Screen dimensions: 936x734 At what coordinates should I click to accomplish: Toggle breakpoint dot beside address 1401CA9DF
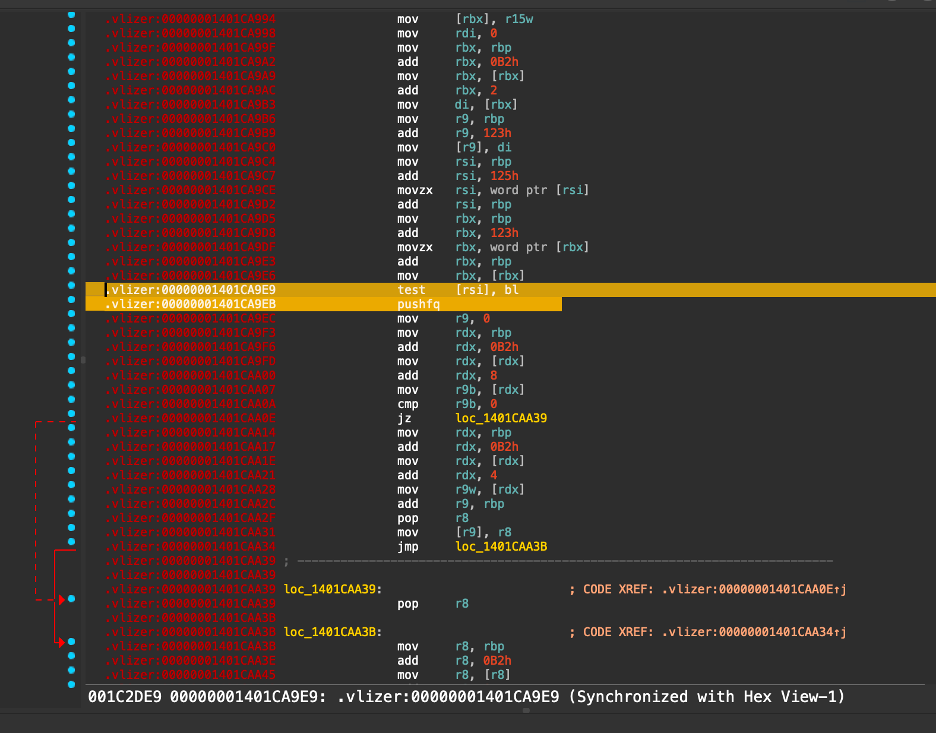[x=72, y=242]
